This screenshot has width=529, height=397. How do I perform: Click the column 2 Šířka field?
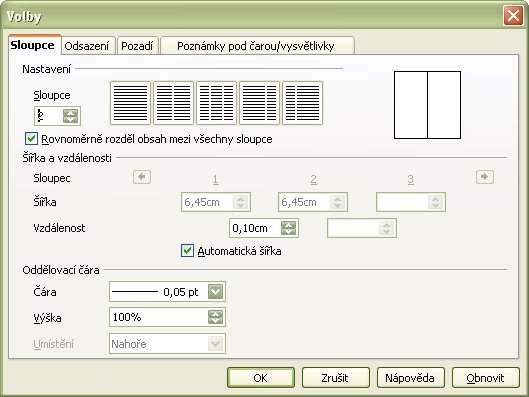tap(313, 202)
